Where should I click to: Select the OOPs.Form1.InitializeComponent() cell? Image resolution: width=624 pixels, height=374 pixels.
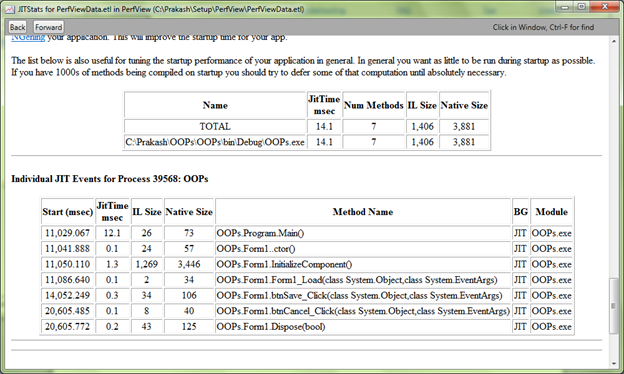(363, 264)
